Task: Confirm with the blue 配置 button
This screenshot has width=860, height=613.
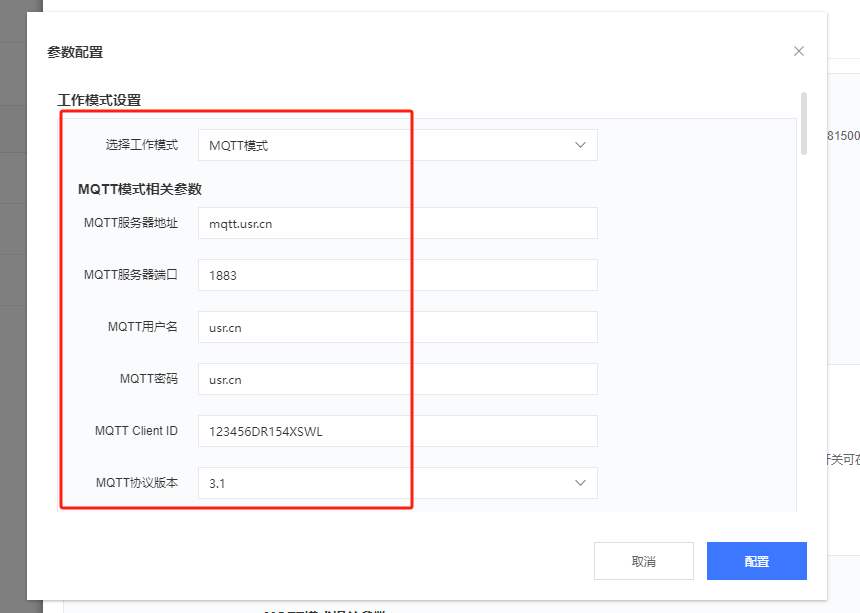Action: (x=756, y=561)
